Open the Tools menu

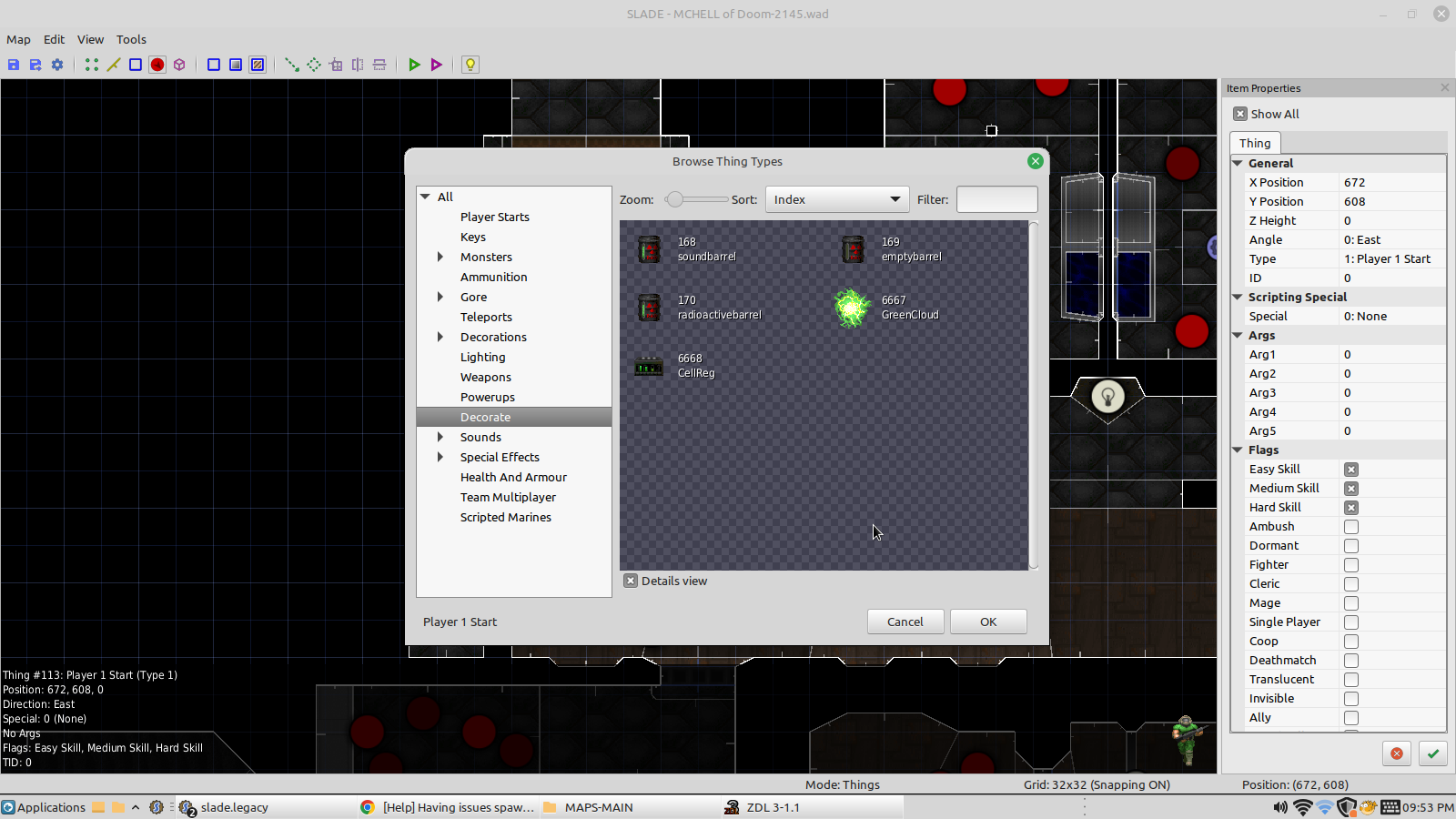tap(131, 39)
